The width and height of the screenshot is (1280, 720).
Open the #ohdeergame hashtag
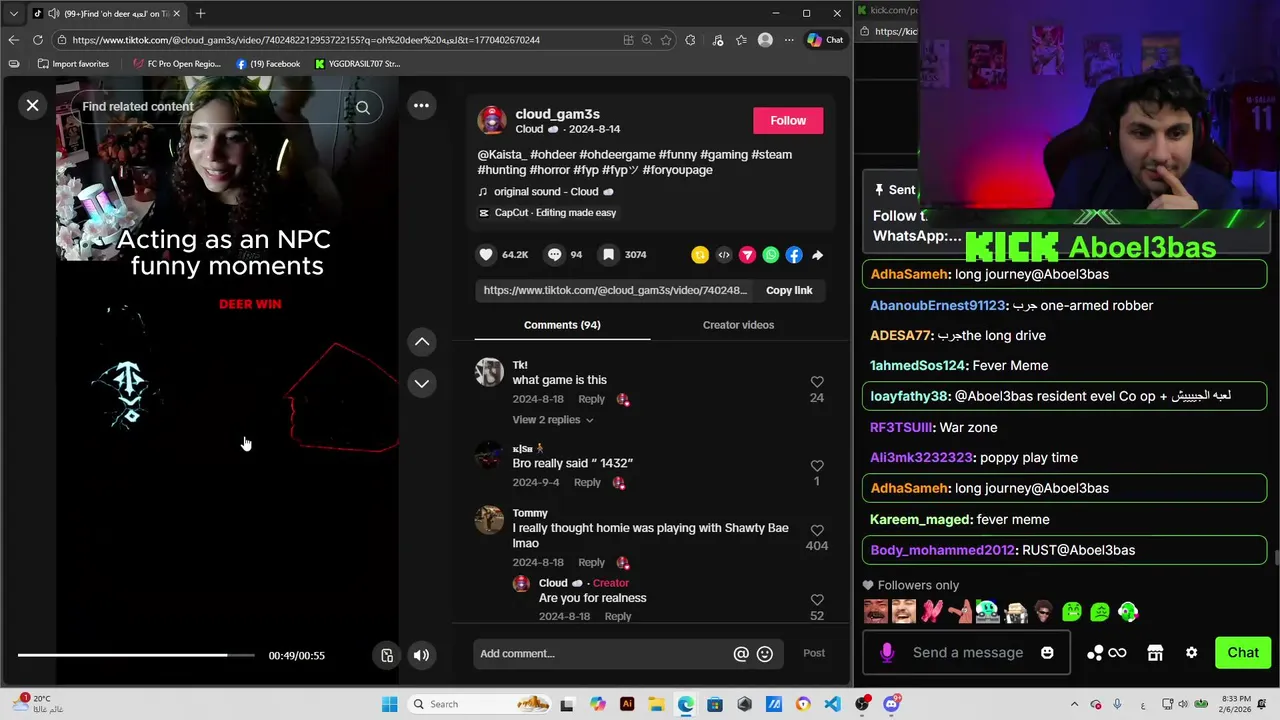tap(616, 155)
